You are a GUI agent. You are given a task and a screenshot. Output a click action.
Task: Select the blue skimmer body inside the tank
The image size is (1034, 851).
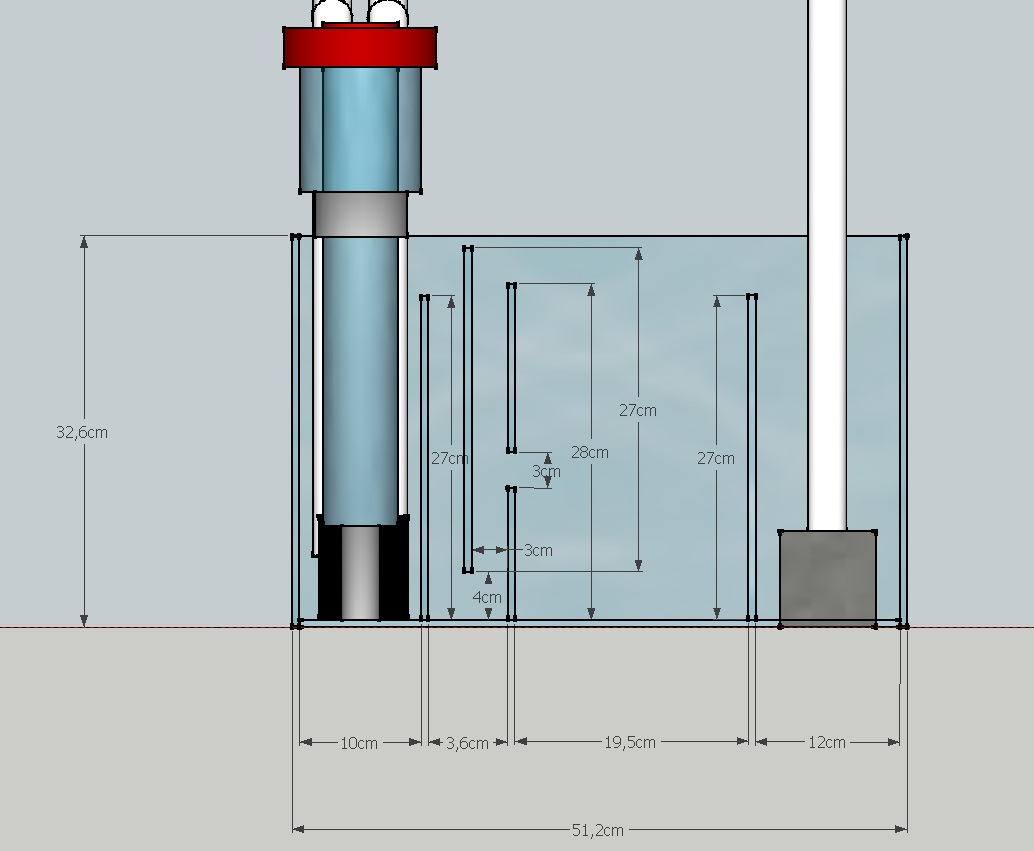[360, 380]
